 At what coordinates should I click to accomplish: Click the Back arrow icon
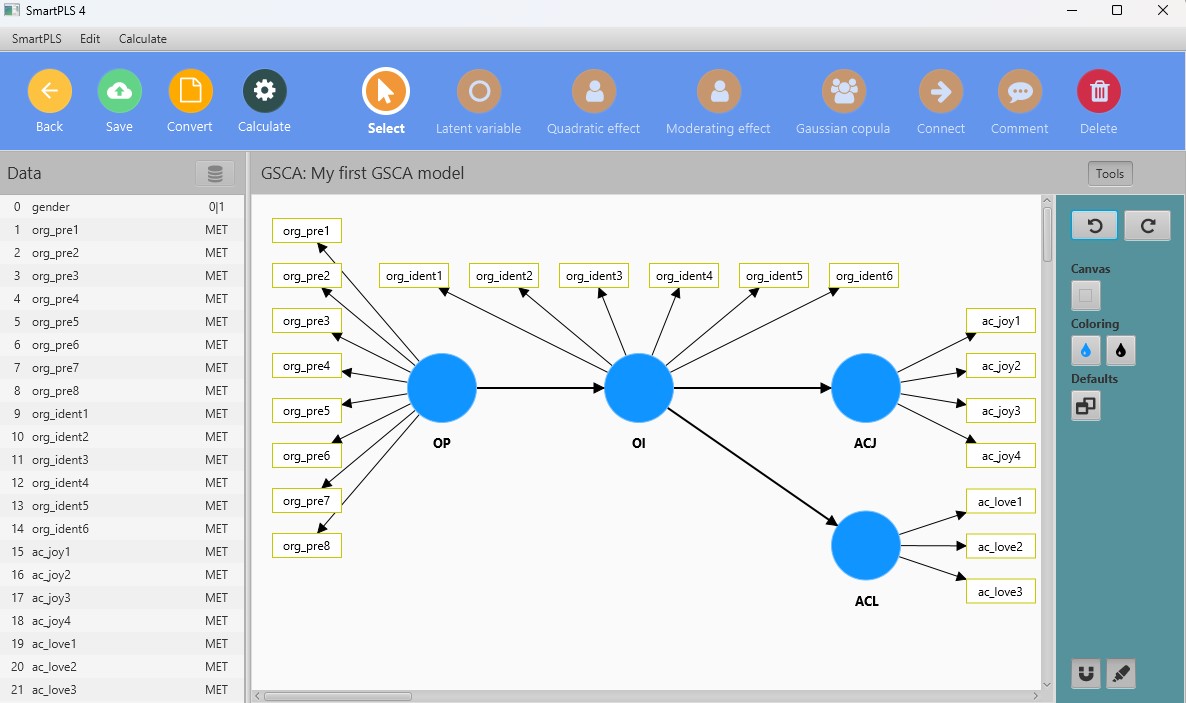point(49,92)
